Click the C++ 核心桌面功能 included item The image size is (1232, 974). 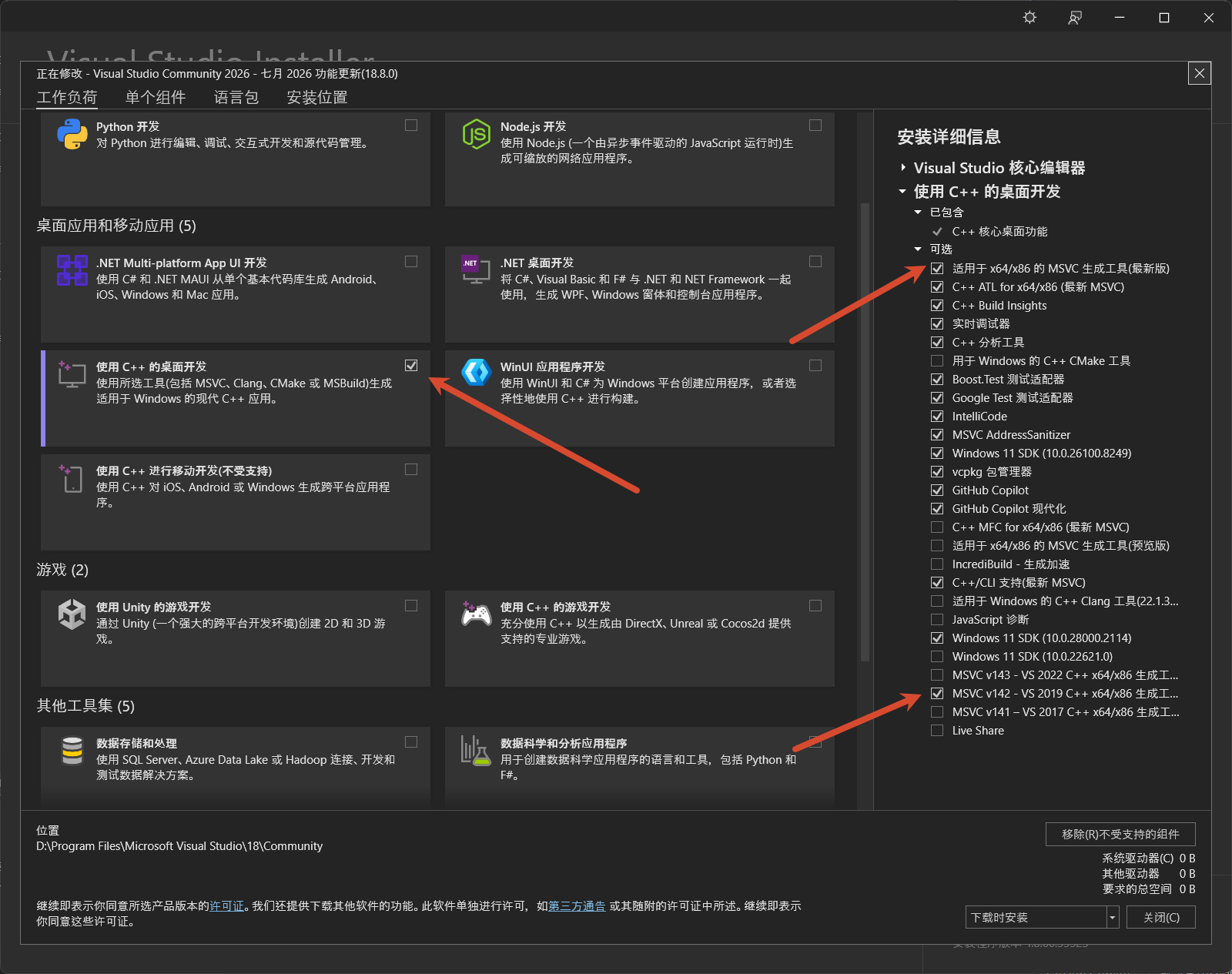[999, 231]
